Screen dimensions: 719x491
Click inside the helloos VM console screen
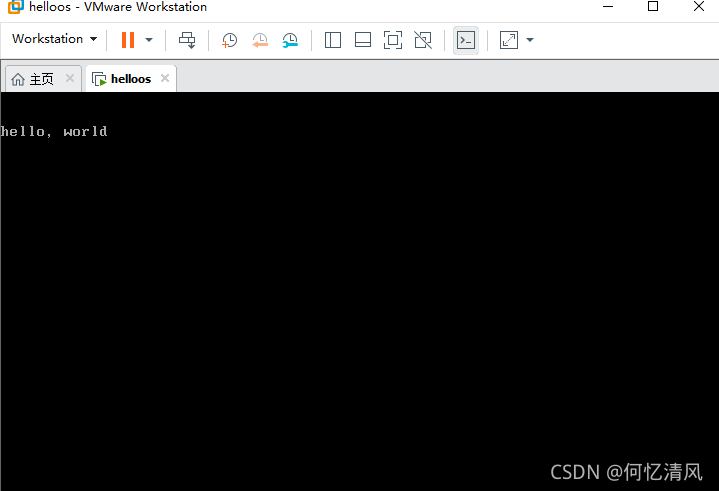pos(360,291)
